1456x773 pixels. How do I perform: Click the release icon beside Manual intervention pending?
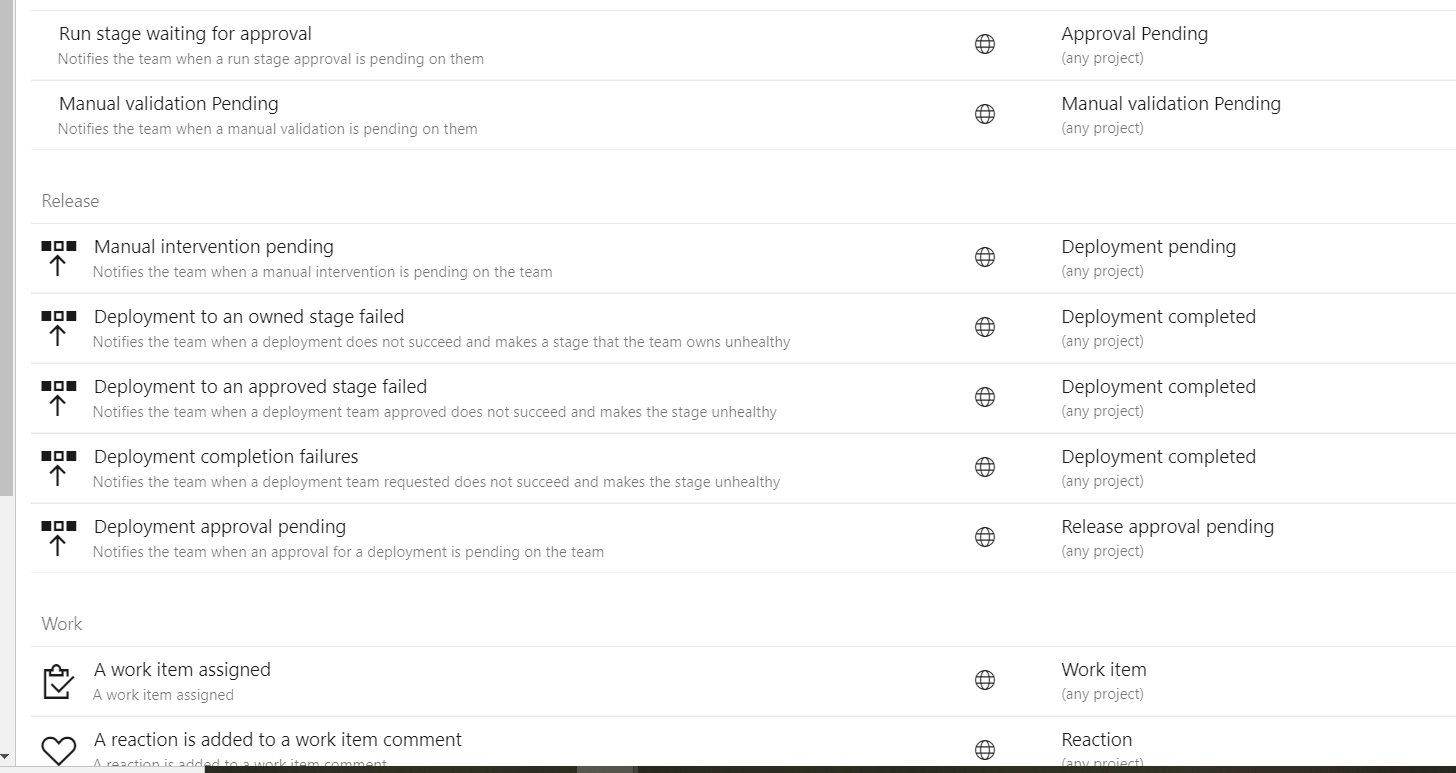[x=59, y=257]
